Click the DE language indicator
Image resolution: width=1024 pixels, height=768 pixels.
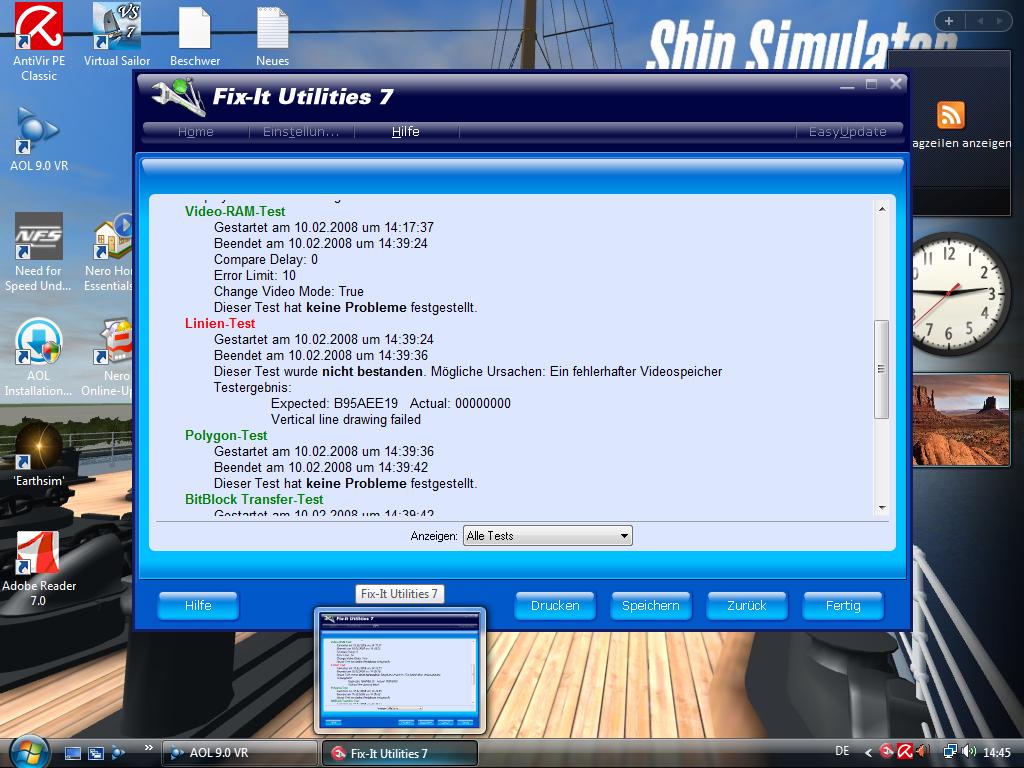click(842, 751)
